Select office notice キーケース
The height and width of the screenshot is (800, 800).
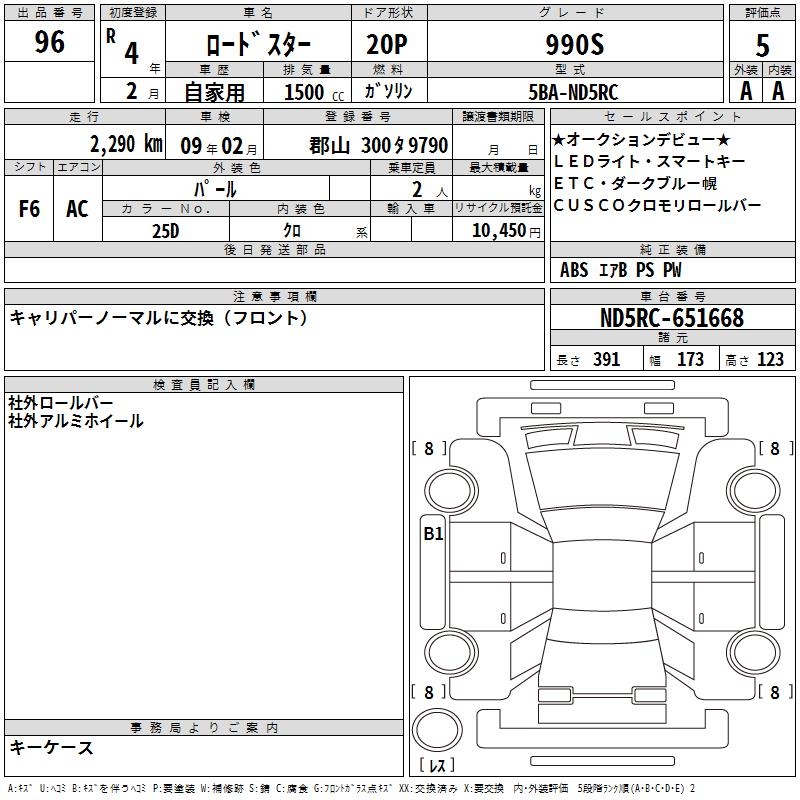click(51, 748)
